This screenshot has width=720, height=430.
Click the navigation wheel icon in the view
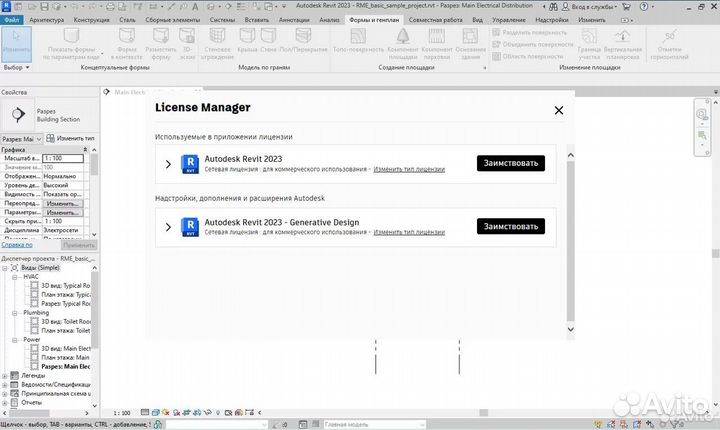coord(702,114)
